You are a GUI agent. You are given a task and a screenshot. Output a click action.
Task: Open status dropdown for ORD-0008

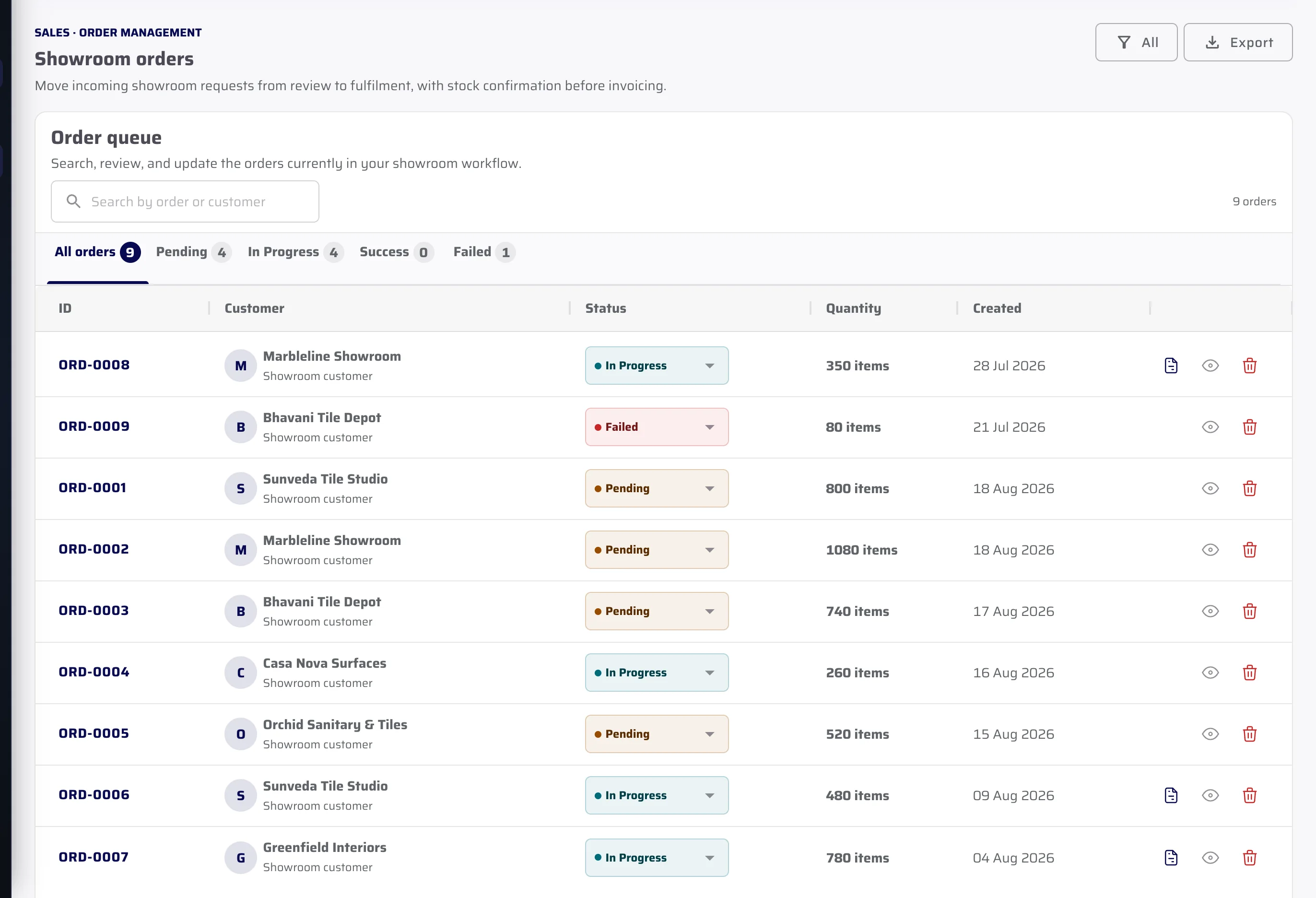pyautogui.click(x=656, y=366)
